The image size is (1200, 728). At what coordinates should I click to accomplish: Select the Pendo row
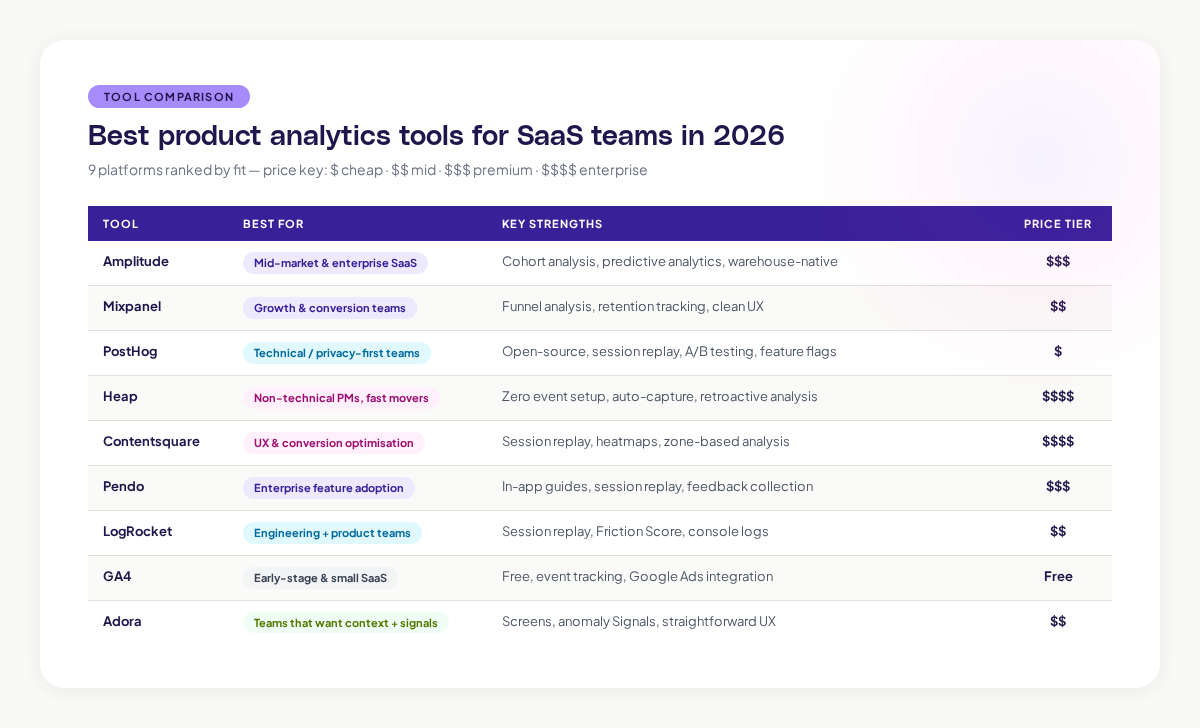(123, 487)
